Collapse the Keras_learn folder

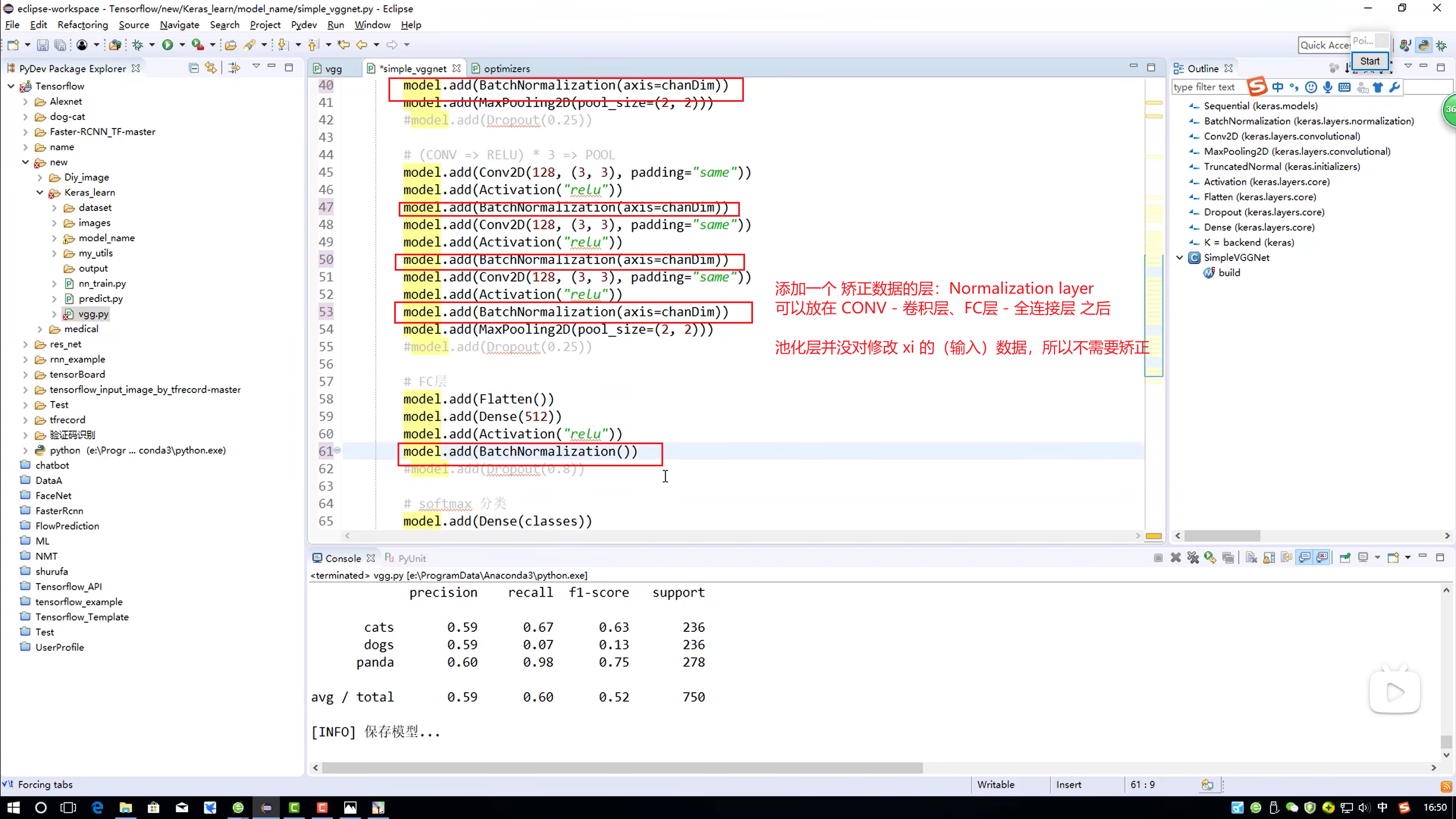click(40, 192)
